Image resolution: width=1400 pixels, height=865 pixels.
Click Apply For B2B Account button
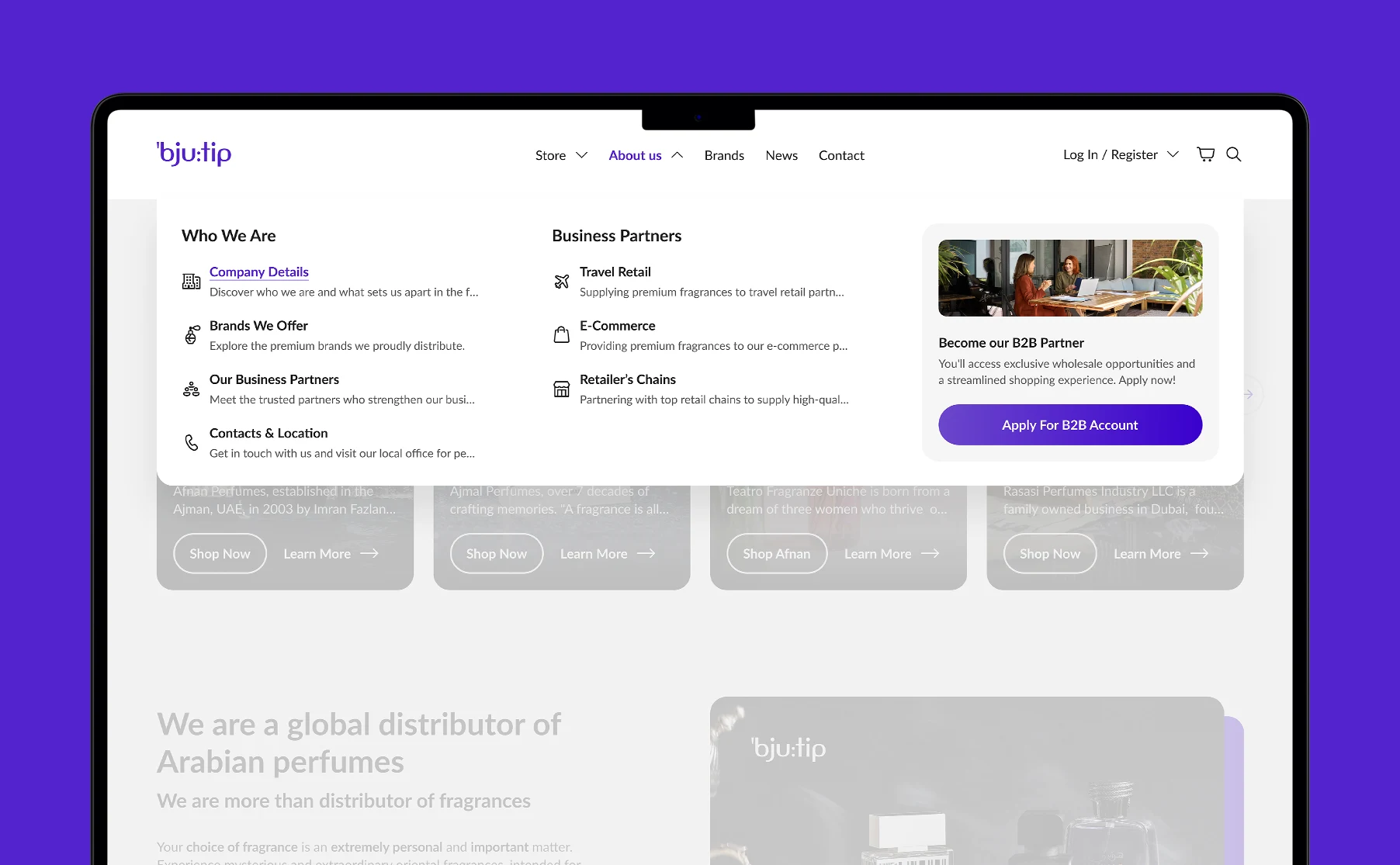coord(1070,424)
